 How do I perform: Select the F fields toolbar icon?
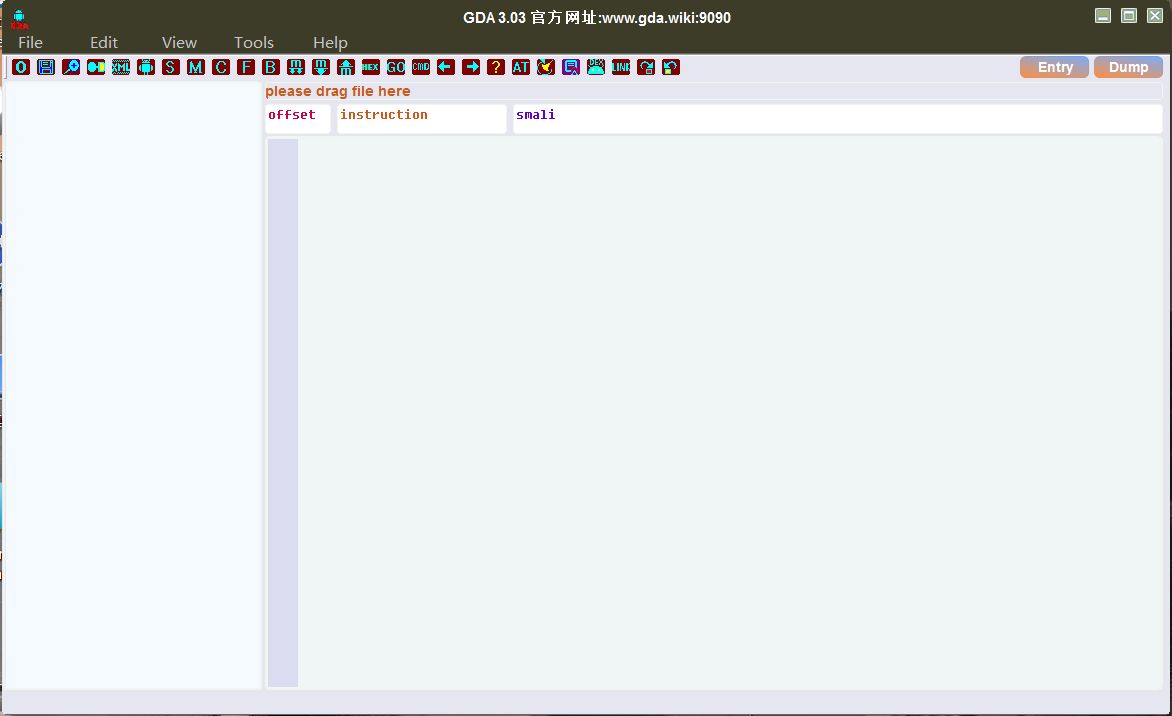coord(246,67)
